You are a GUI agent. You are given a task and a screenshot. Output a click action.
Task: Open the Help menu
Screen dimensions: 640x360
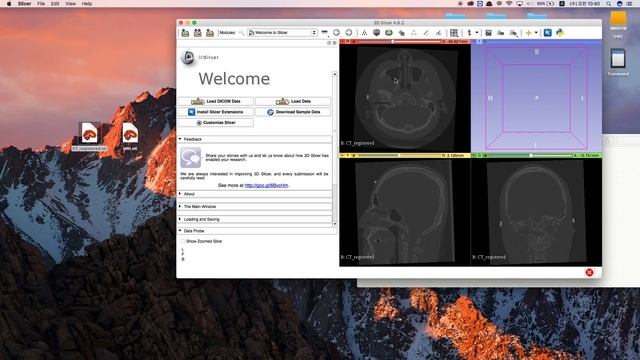pos(87,4)
